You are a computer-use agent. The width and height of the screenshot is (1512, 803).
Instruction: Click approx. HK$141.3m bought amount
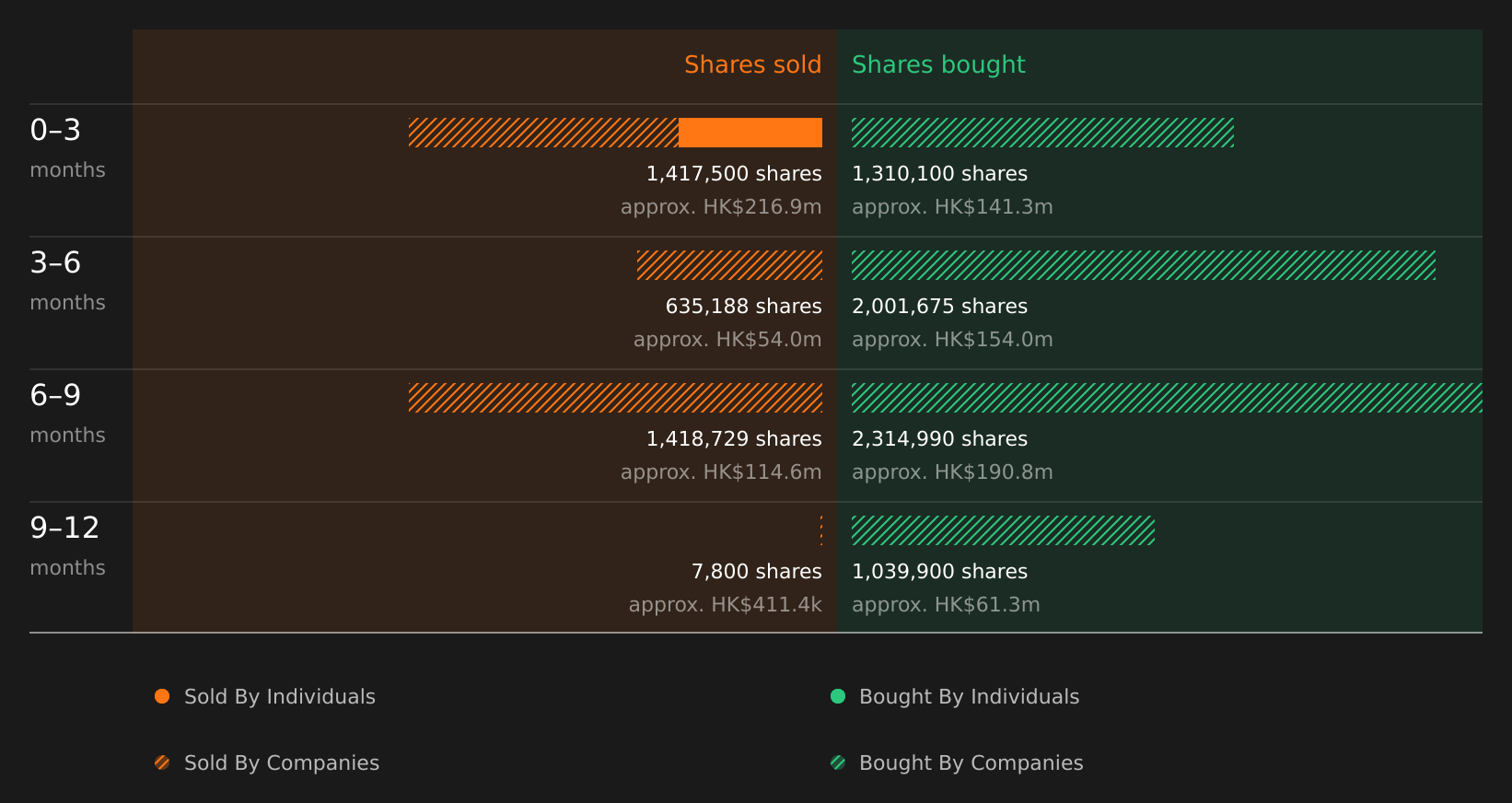[x=952, y=207]
